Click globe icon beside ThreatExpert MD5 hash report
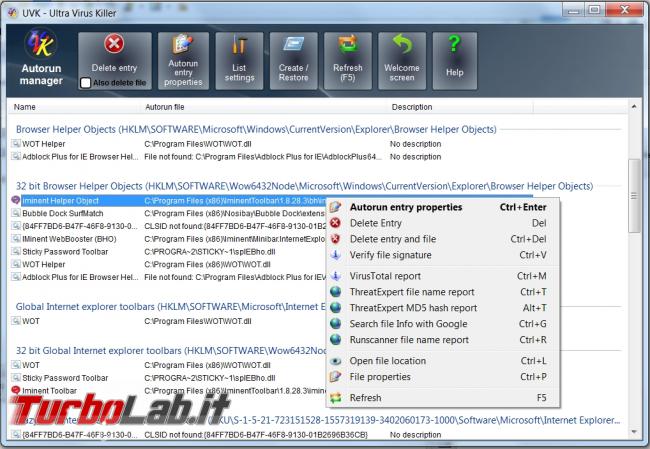This screenshot has height=449, width=650. point(335,308)
